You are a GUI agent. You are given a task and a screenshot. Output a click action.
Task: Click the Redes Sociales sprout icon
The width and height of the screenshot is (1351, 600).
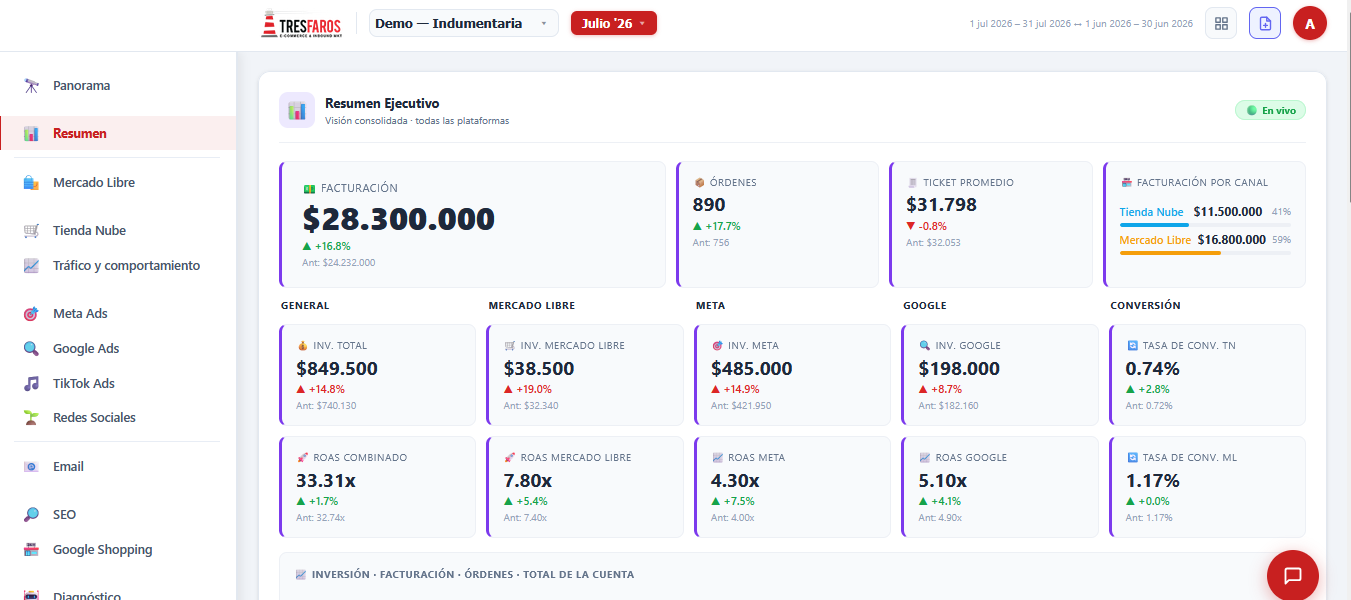(32, 418)
